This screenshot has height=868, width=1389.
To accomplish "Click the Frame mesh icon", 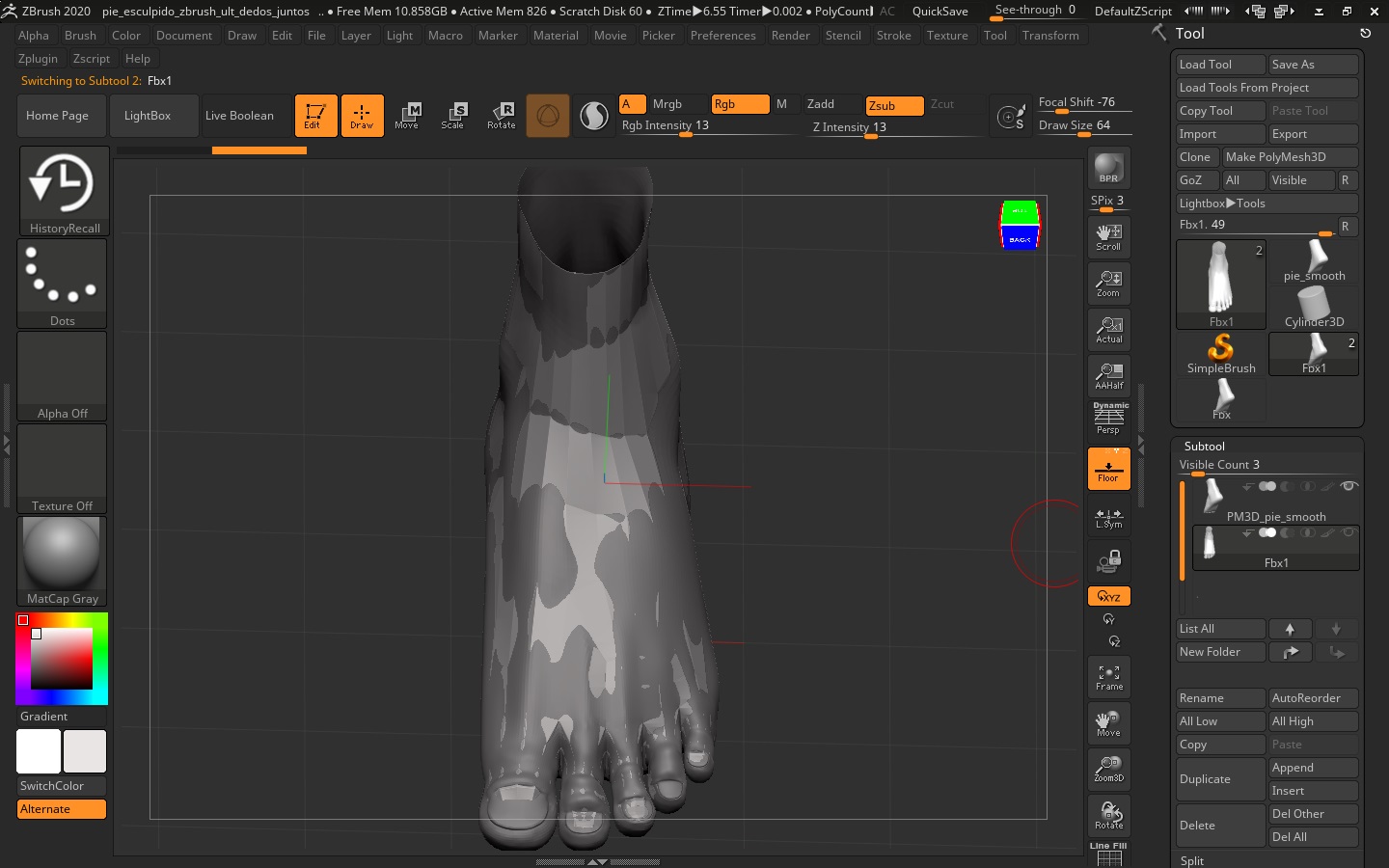I will point(1108,677).
